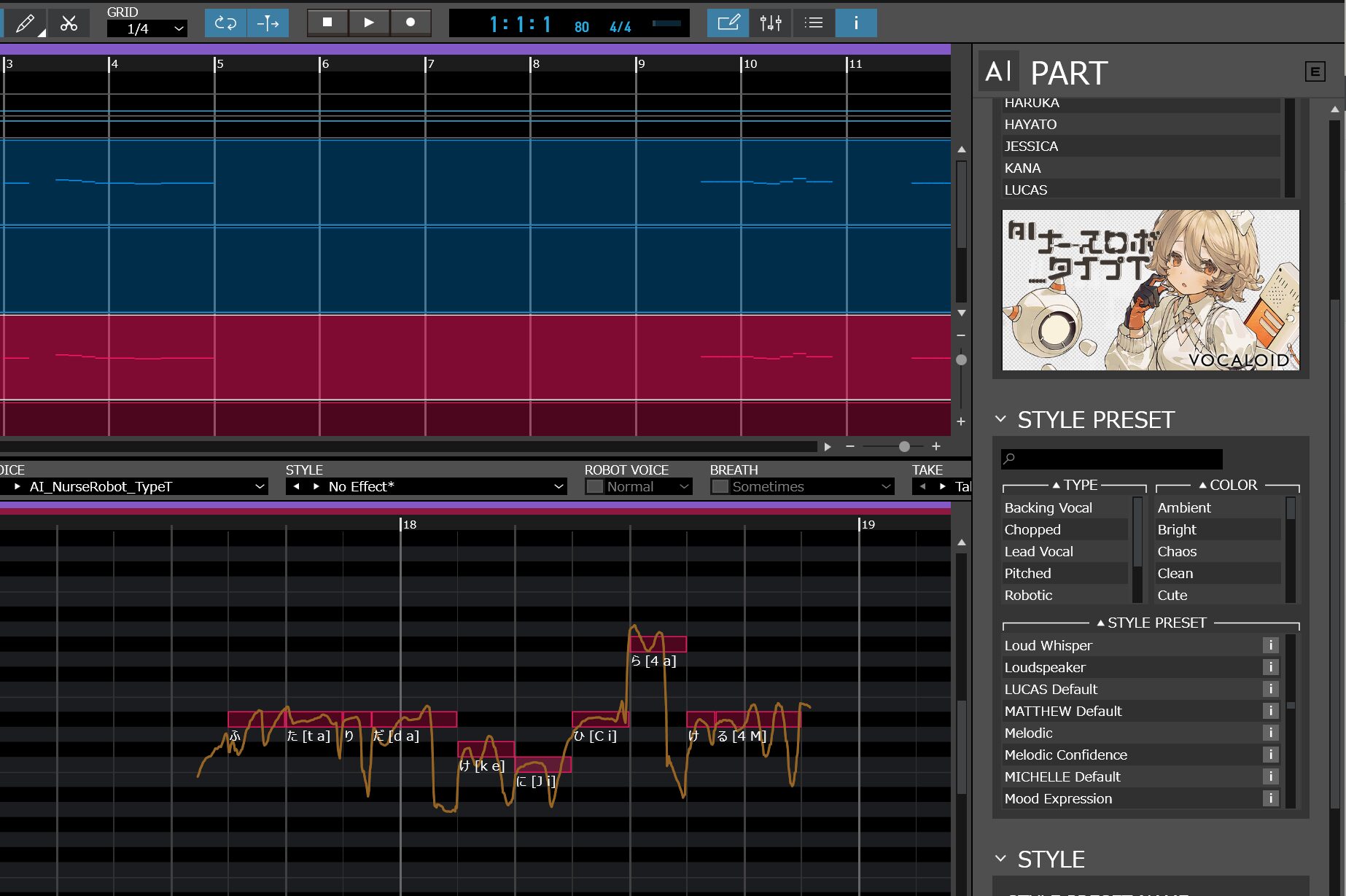The image size is (1346, 896).
Task: Select HAYATO voice
Action: tap(1141, 125)
